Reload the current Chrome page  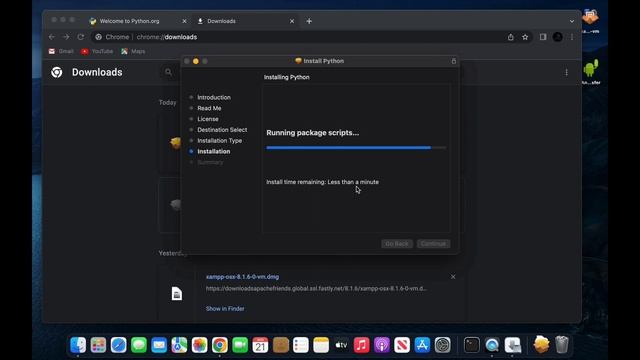[81, 37]
